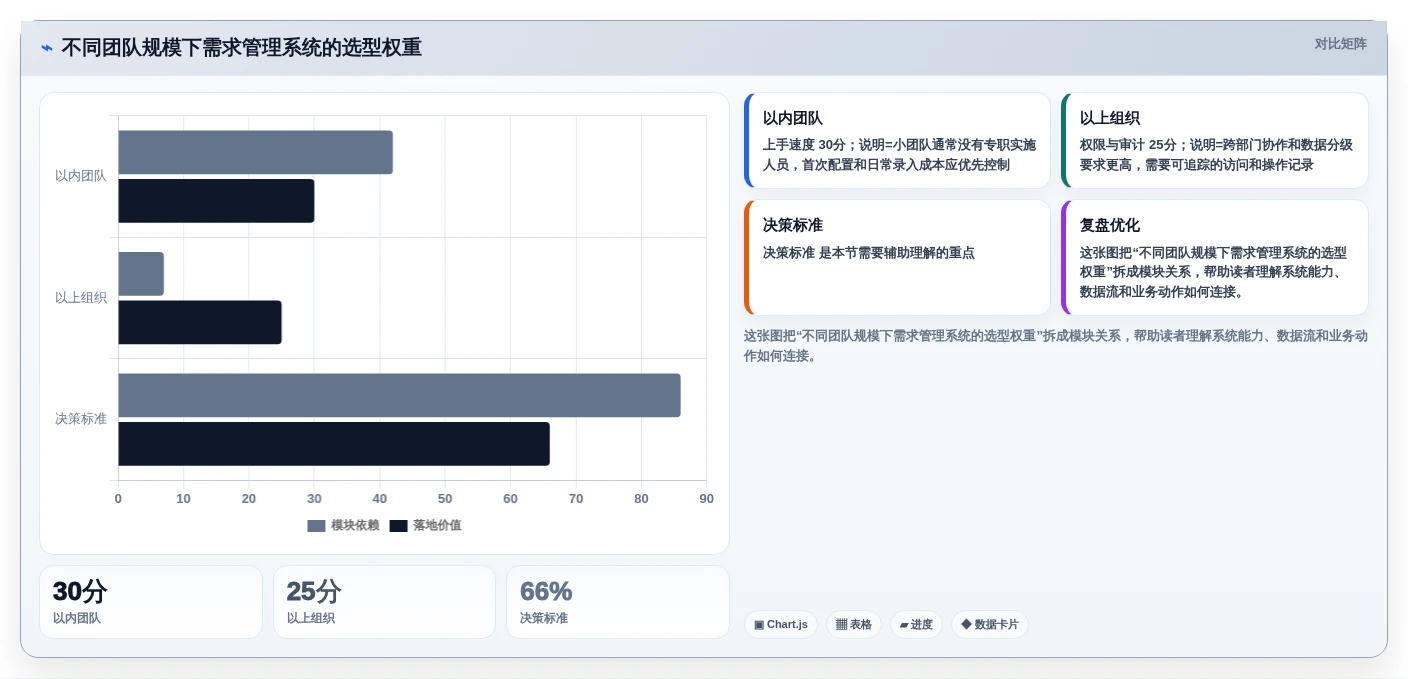
Task: Click the 数据卡片 tag chip
Action: pyautogui.click(x=990, y=624)
